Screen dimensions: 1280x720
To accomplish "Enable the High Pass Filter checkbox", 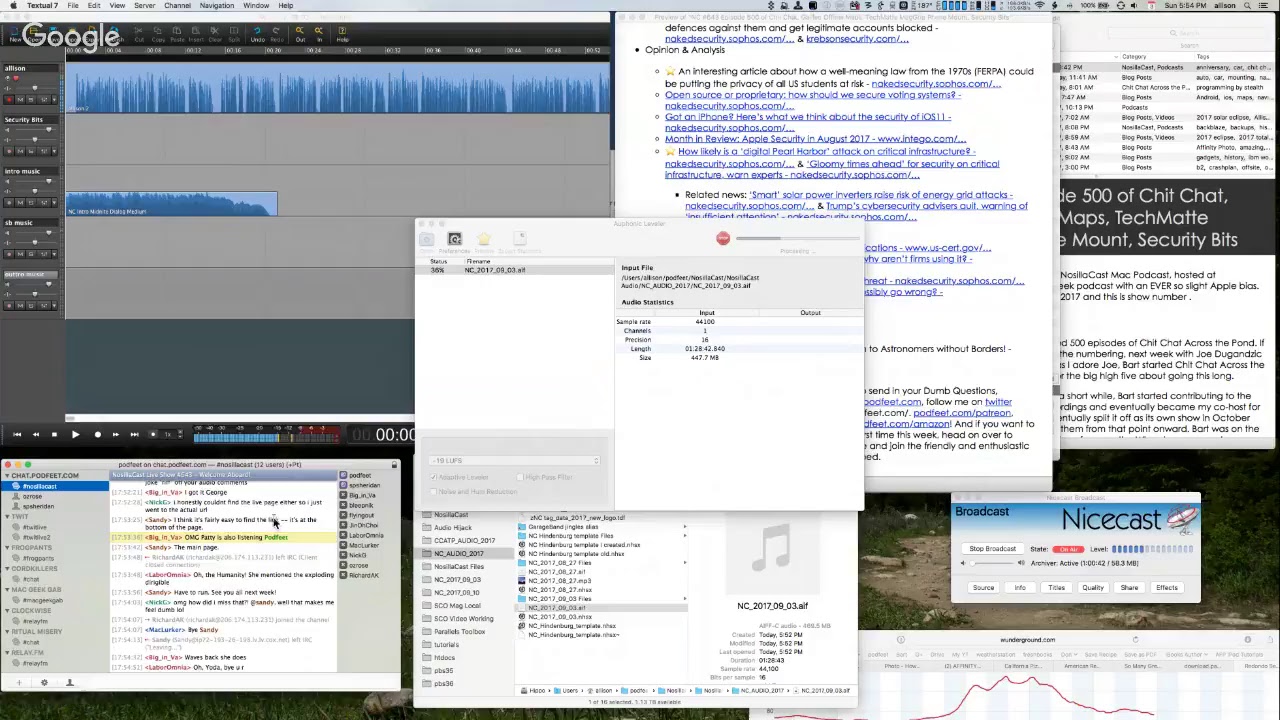I will click(x=519, y=478).
